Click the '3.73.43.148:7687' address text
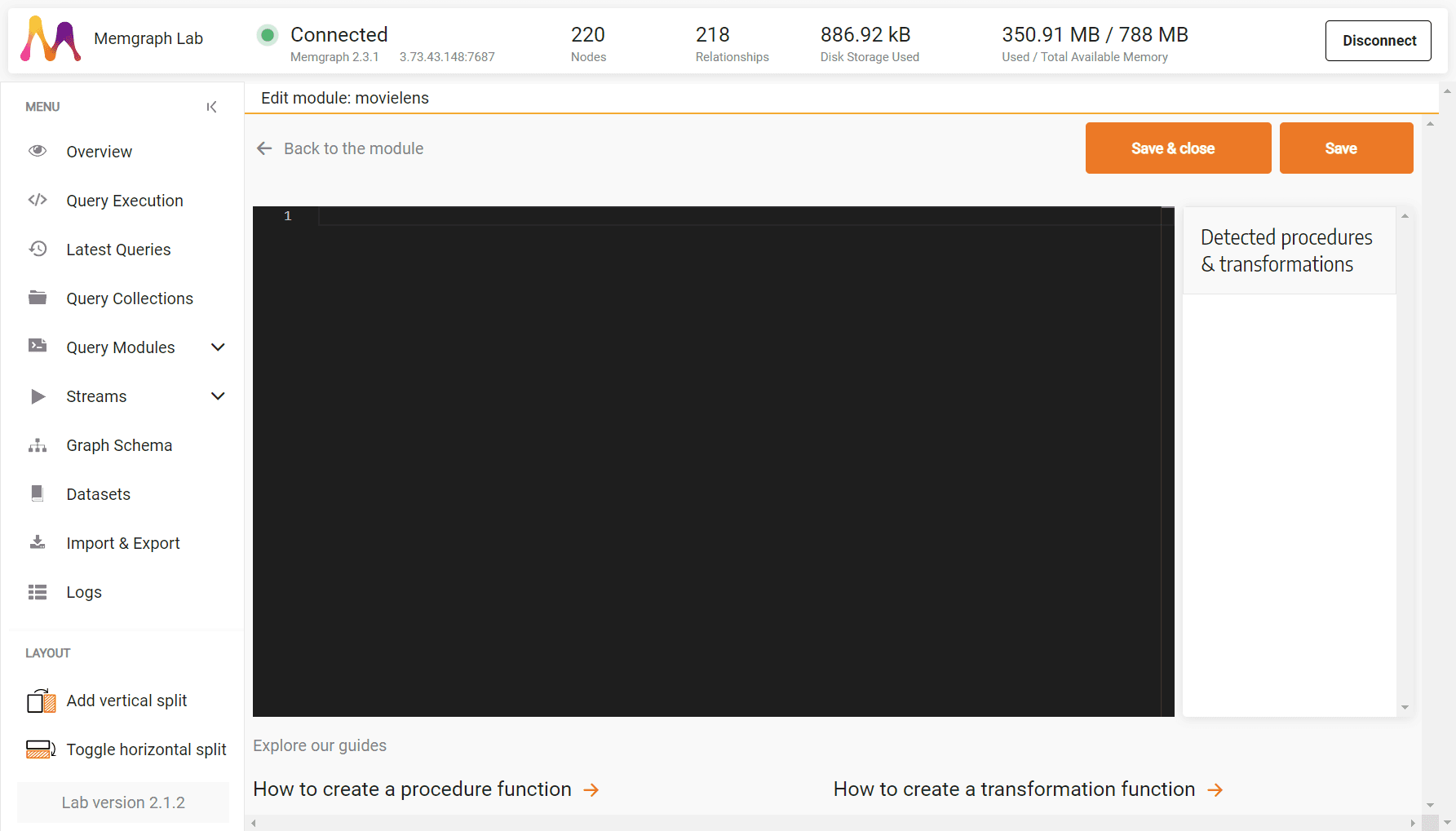 447,57
